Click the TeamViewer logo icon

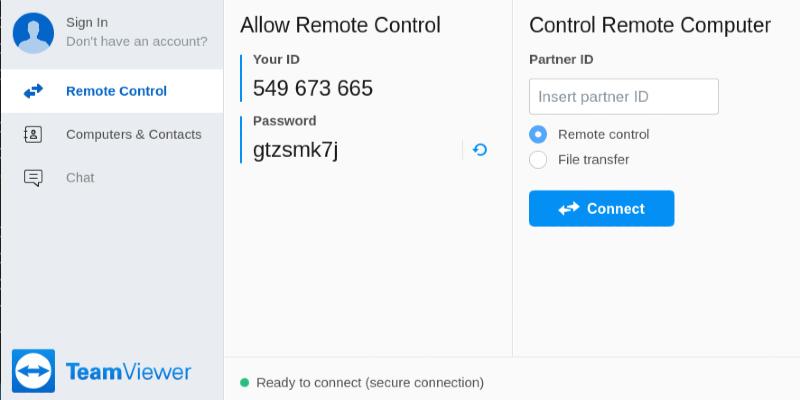34,372
